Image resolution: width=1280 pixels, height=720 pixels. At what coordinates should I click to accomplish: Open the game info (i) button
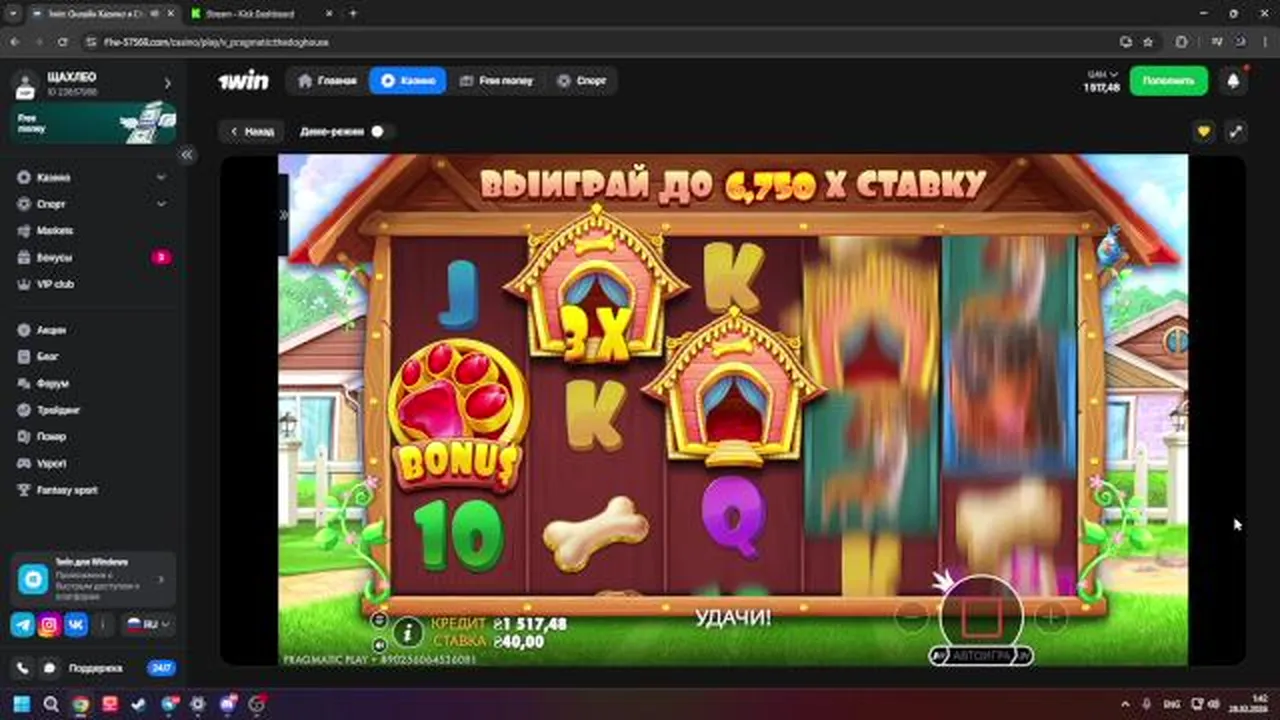(407, 631)
